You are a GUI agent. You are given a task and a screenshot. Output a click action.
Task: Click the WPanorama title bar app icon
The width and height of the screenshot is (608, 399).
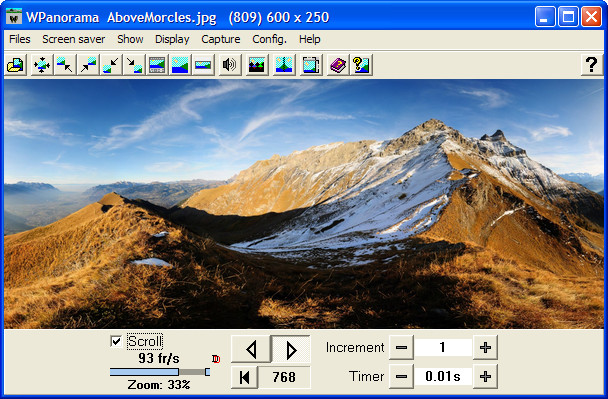(x=14, y=17)
